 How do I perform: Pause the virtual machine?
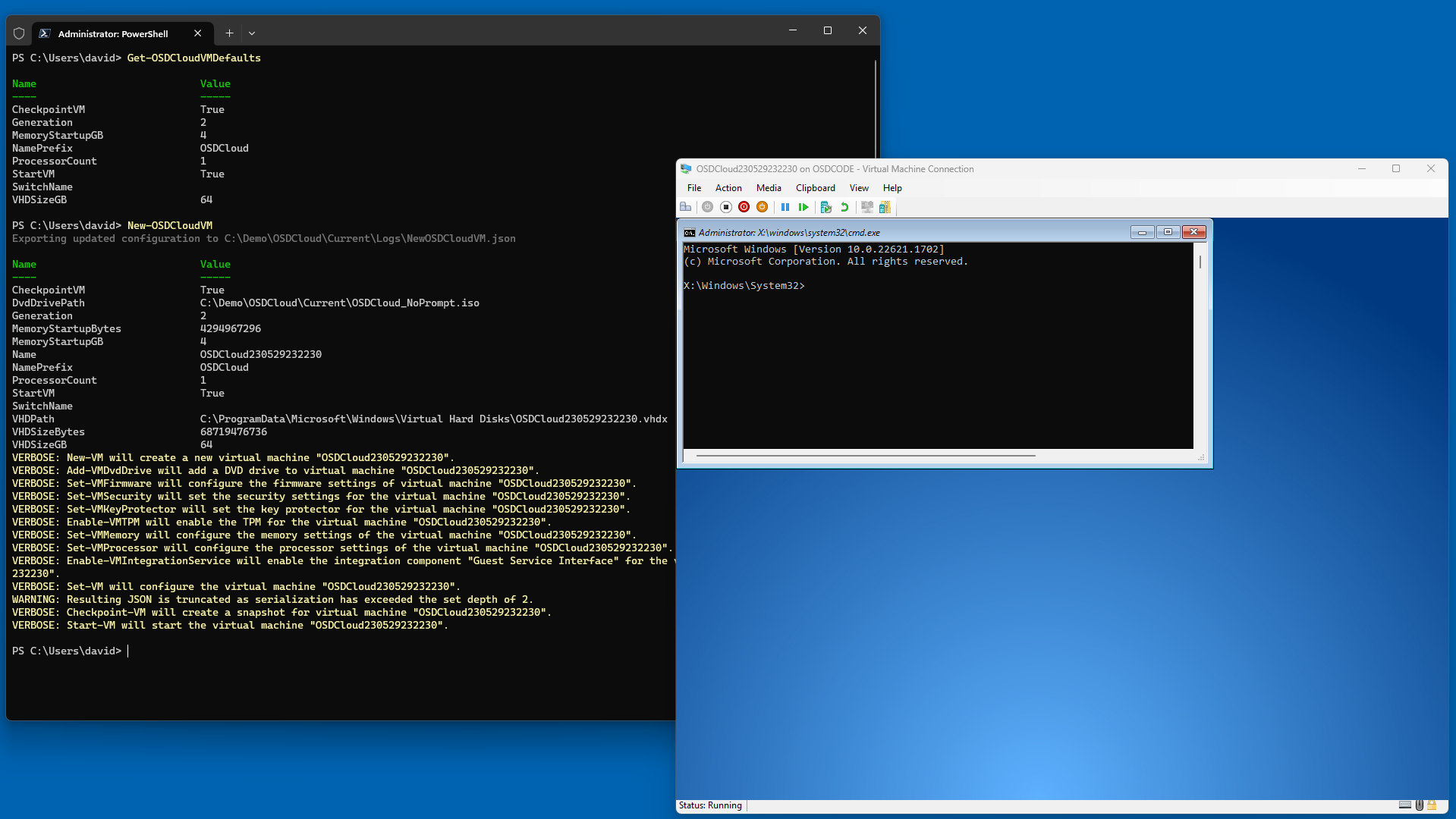click(x=785, y=207)
